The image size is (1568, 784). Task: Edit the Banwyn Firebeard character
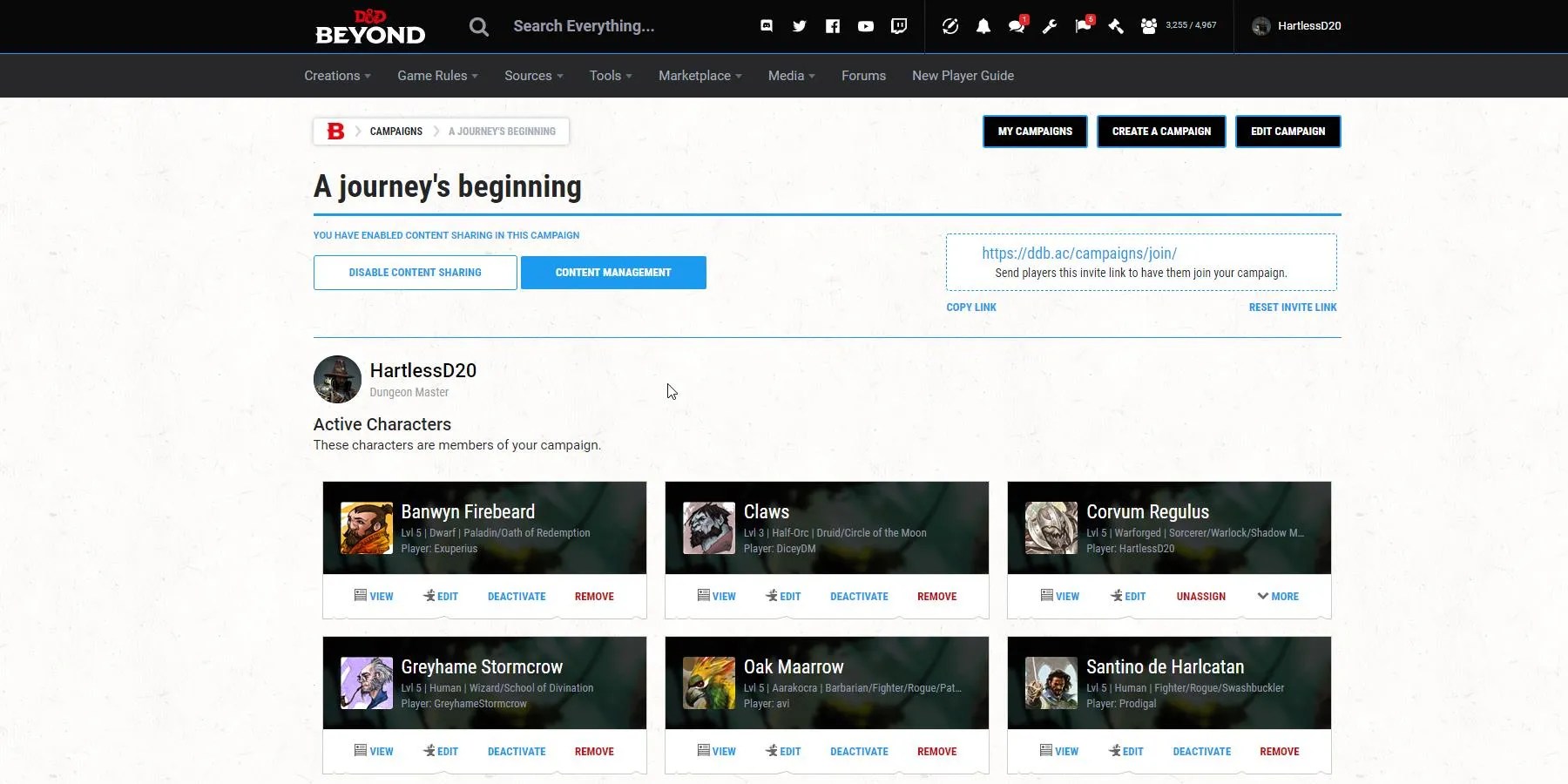pos(441,597)
